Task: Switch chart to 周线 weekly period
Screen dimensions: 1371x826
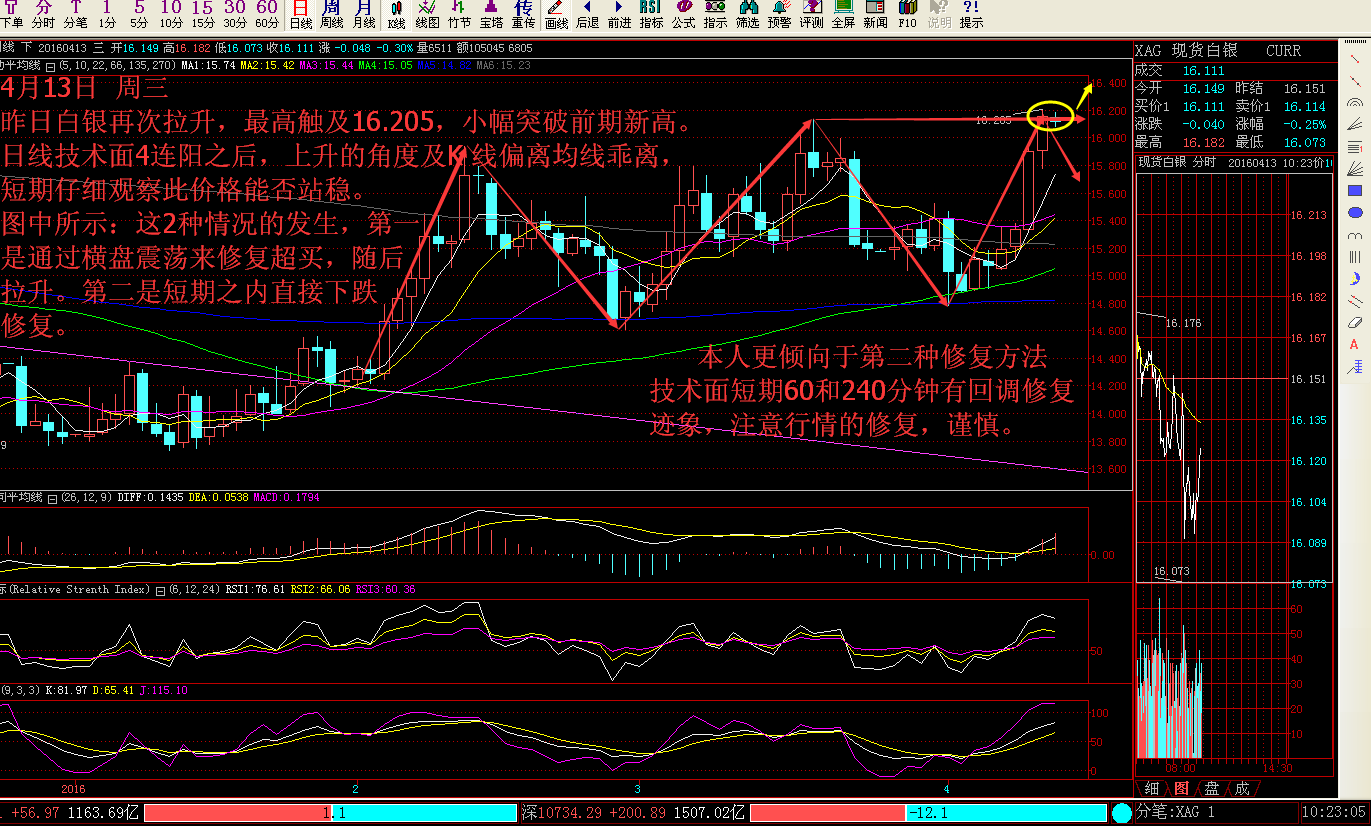Action: pyautogui.click(x=331, y=14)
